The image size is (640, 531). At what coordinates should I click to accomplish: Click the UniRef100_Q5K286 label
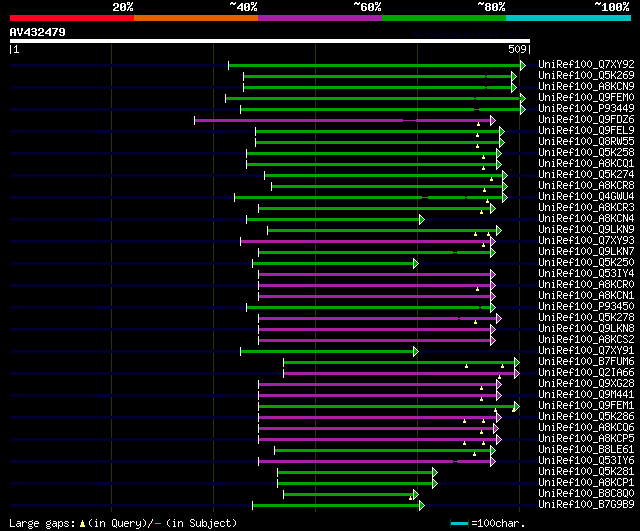(x=586, y=417)
